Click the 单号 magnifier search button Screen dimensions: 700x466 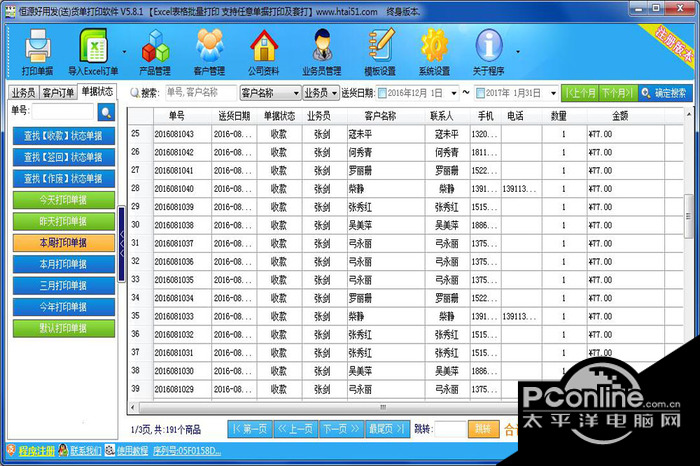pyautogui.click(x=106, y=112)
